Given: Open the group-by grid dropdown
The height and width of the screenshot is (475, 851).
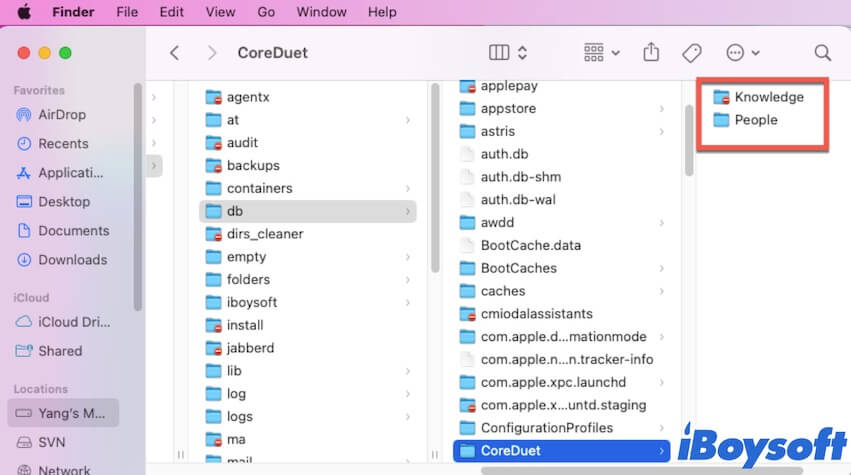Looking at the screenshot, I should (x=601, y=53).
